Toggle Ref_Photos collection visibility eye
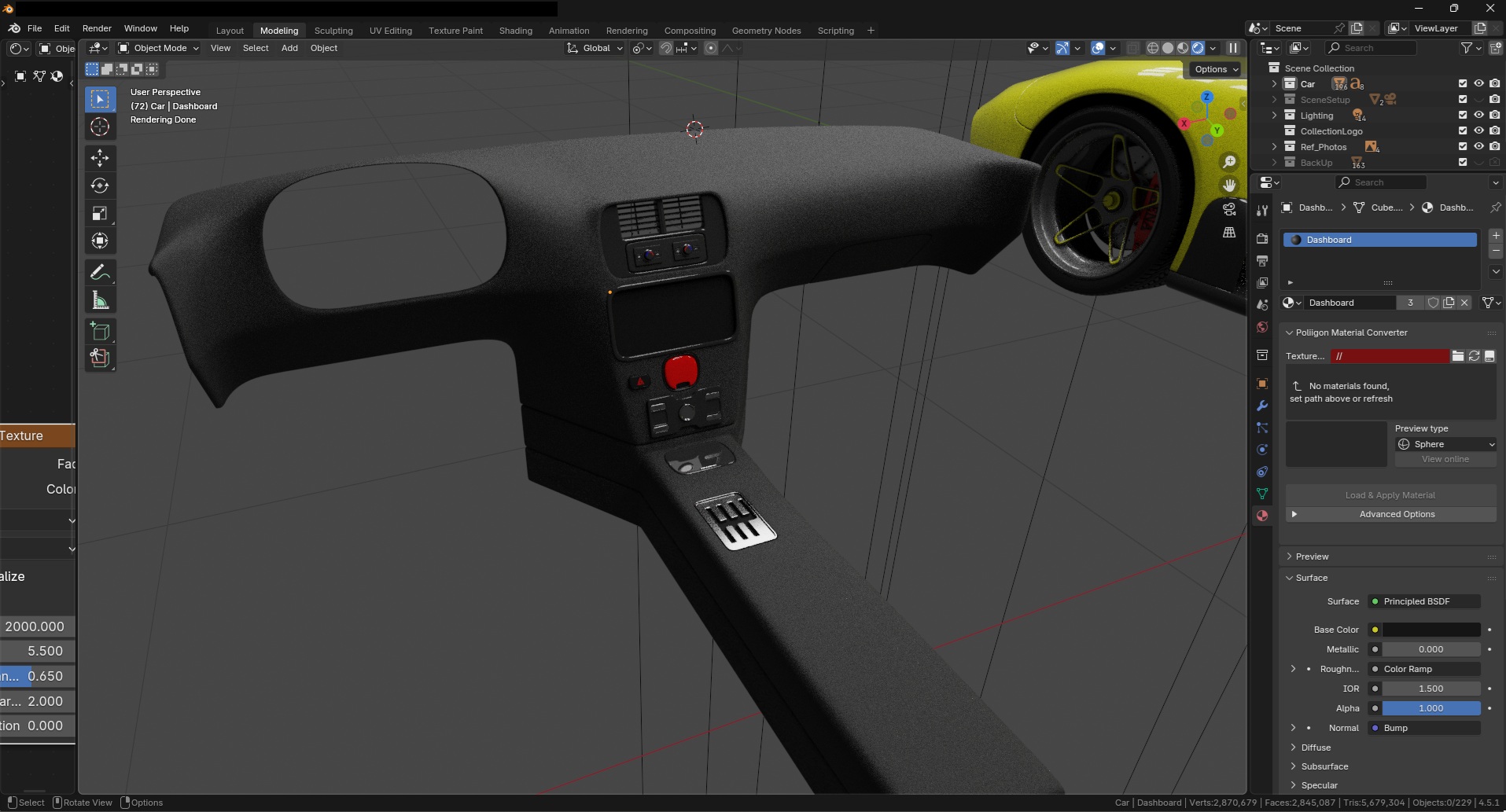The image size is (1506, 812). click(1478, 146)
